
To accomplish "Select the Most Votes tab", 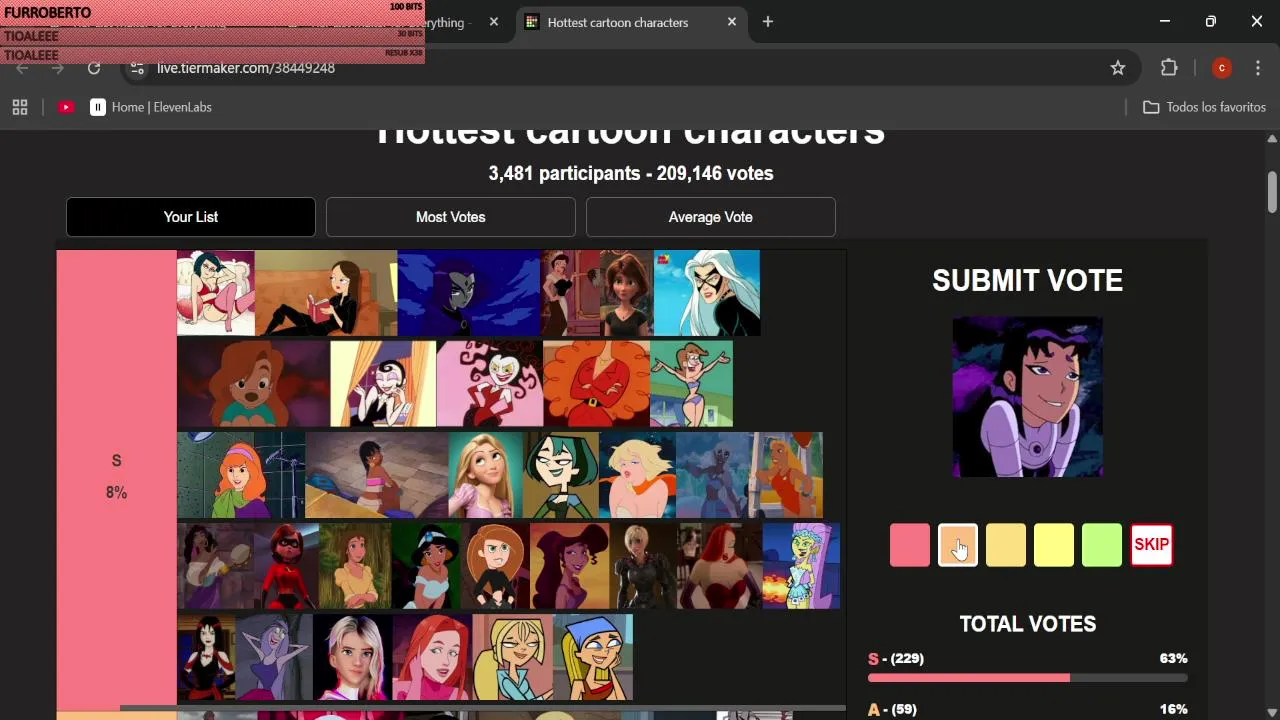I will tap(451, 217).
